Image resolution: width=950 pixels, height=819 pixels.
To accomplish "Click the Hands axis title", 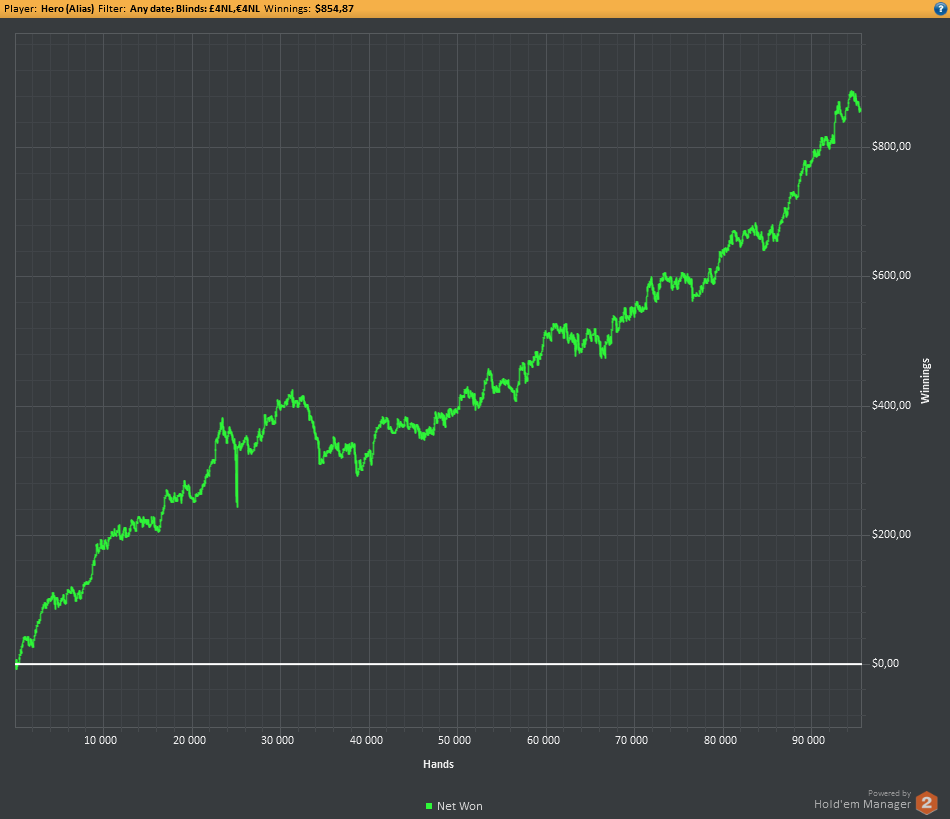I will 438,764.
